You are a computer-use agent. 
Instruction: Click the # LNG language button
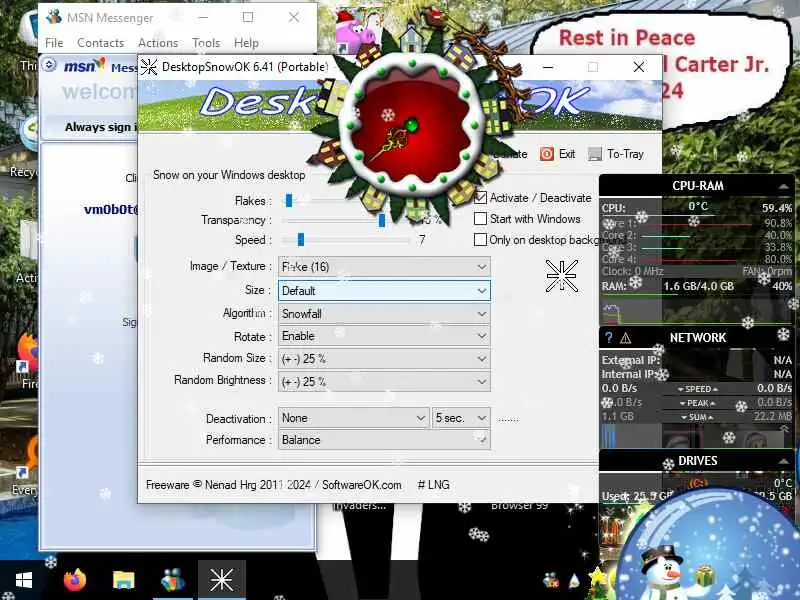click(x=433, y=485)
